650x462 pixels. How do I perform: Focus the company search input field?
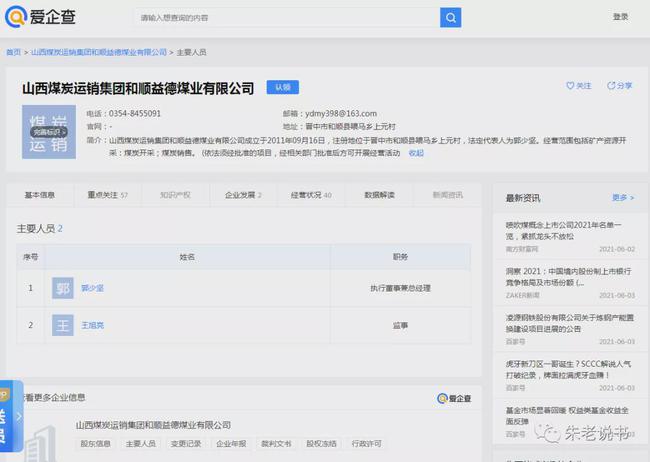point(286,17)
